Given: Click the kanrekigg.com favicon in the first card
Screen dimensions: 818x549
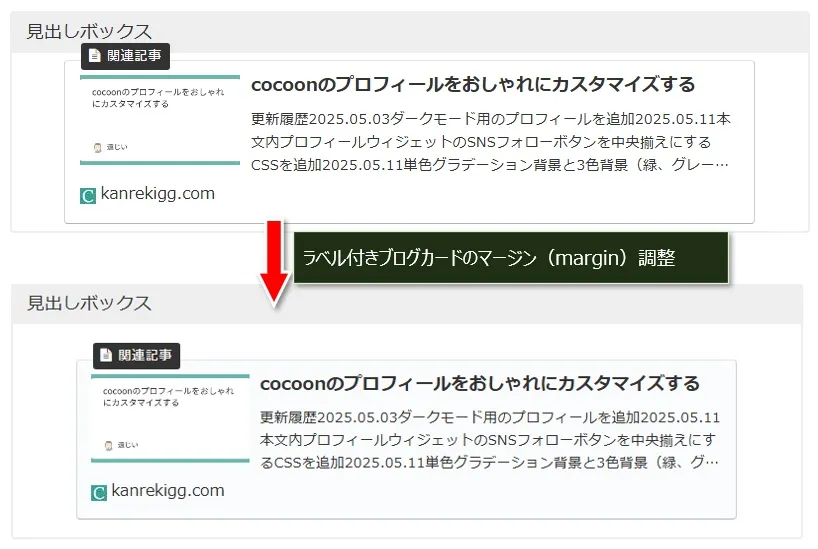Looking at the screenshot, I should coord(88,195).
